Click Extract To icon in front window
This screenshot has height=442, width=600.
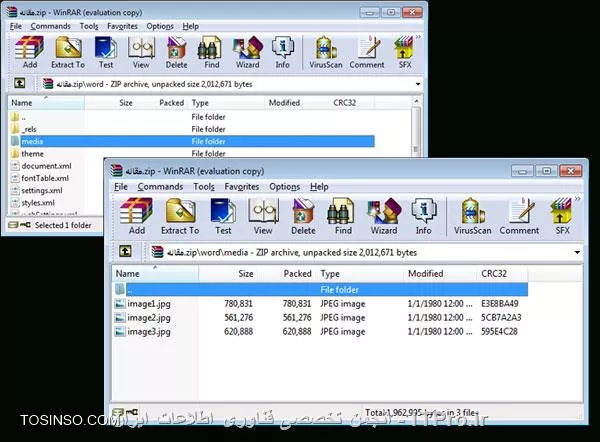click(180, 216)
